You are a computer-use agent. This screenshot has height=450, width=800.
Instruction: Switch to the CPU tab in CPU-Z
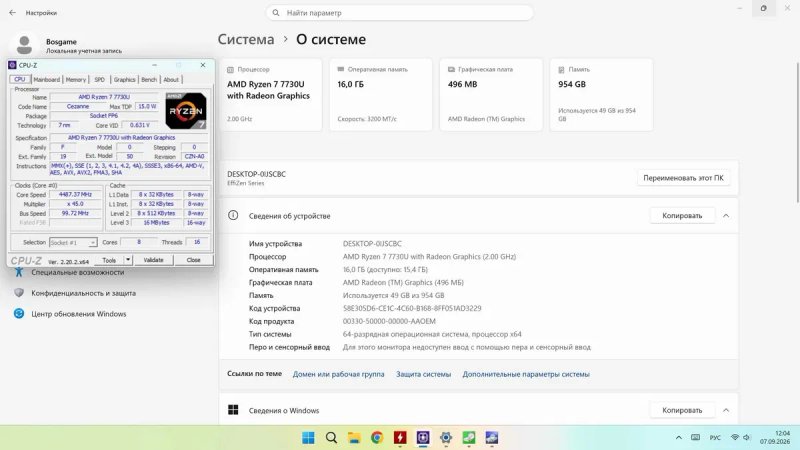(20, 79)
